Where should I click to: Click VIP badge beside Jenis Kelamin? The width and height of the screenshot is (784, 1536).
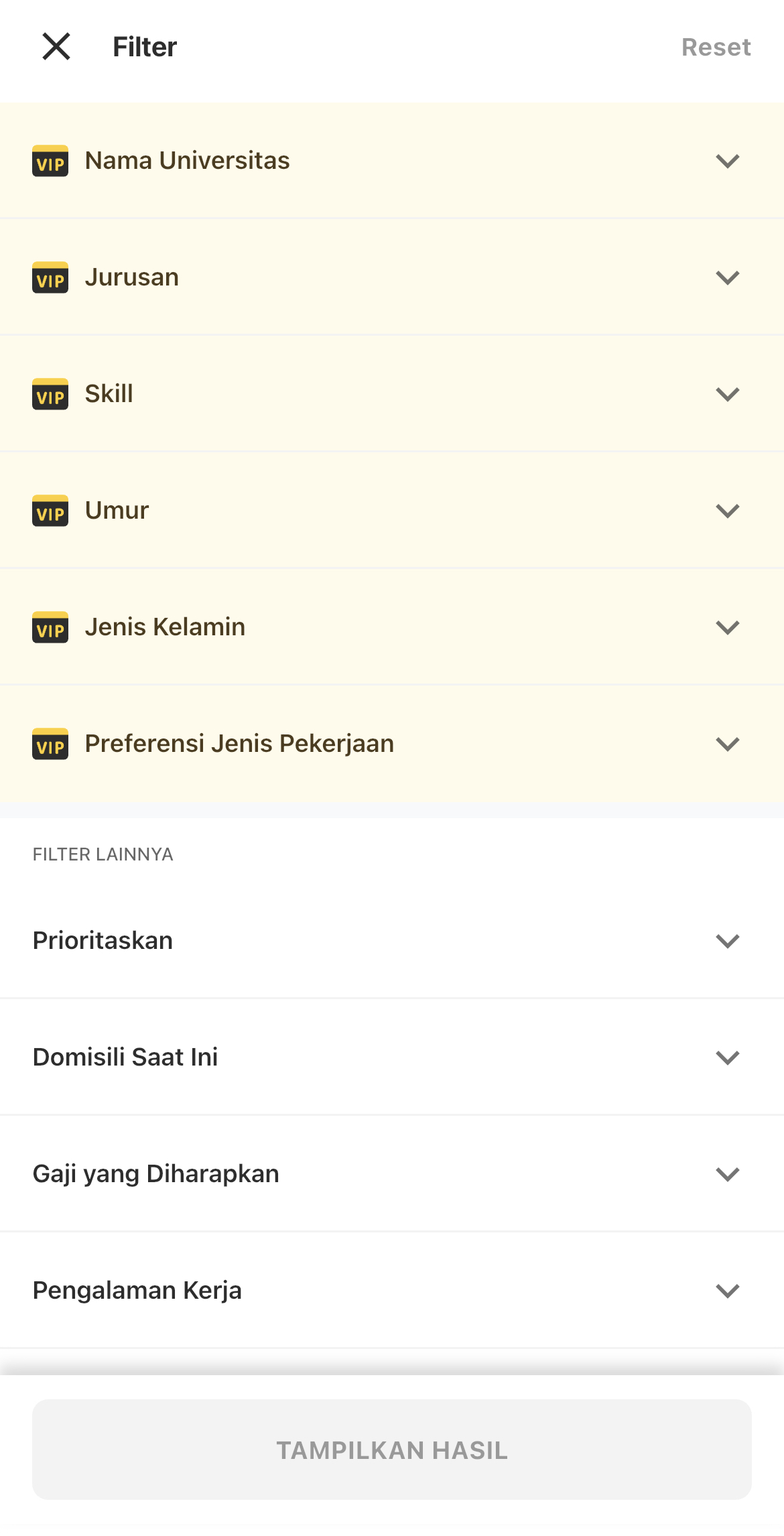coord(50,627)
